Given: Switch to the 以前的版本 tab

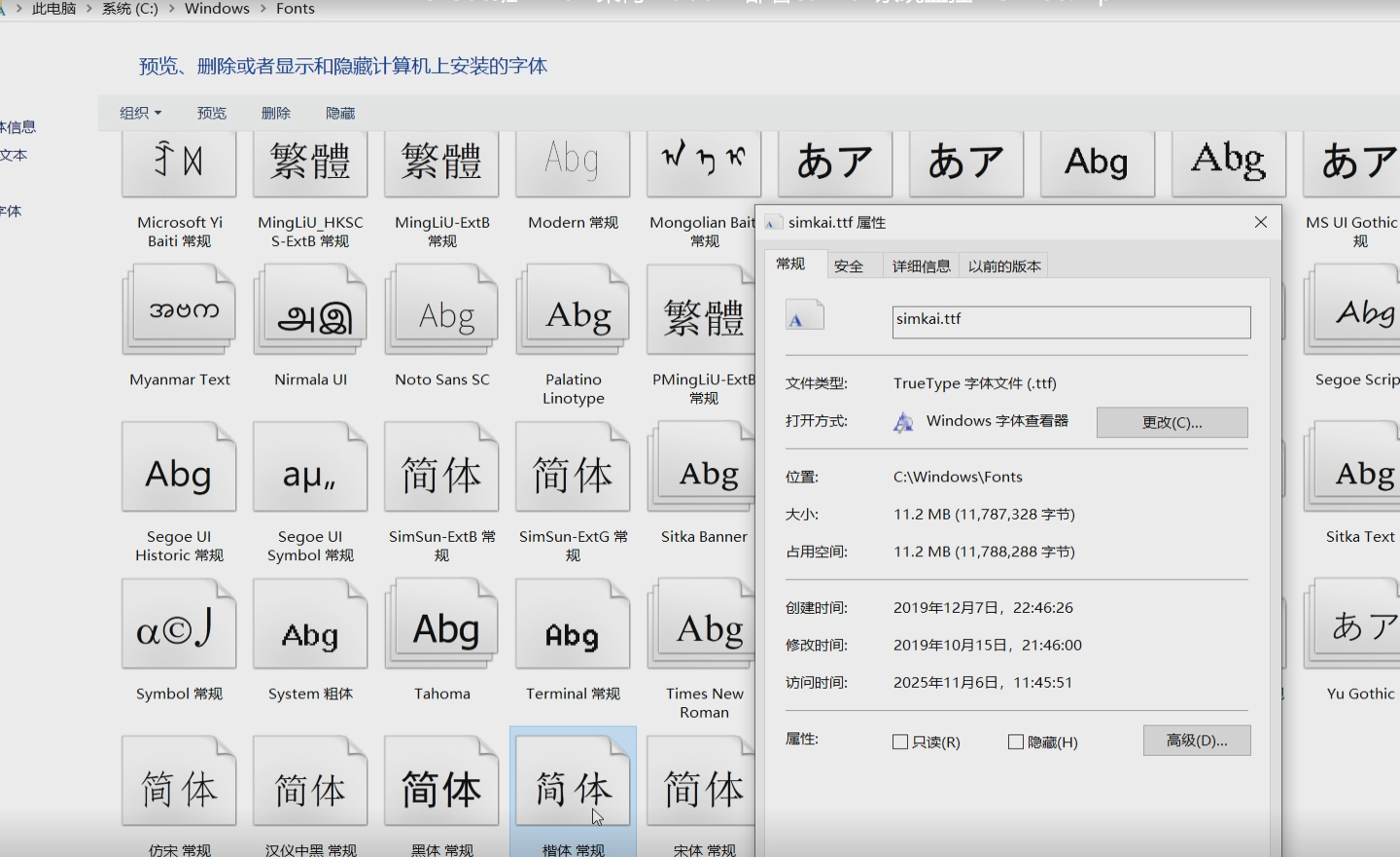Looking at the screenshot, I should click(x=1004, y=266).
